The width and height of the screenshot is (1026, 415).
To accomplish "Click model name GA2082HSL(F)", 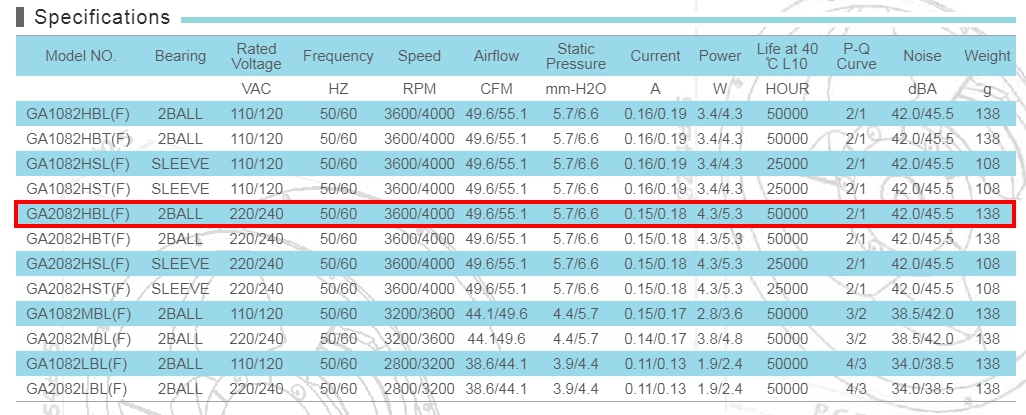I will tap(78, 264).
